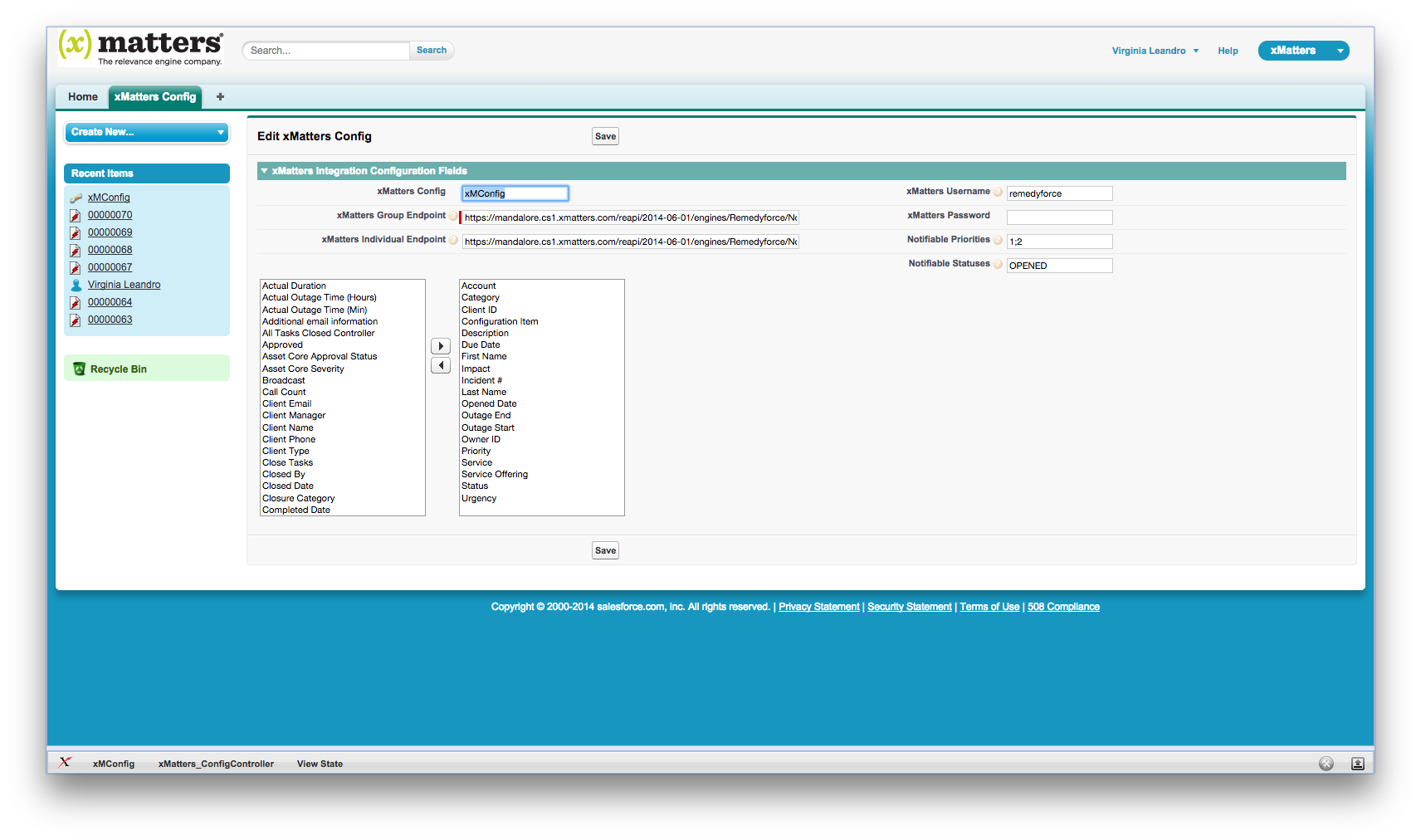
Task: Save the xMatters Config changes
Action: tap(605, 135)
